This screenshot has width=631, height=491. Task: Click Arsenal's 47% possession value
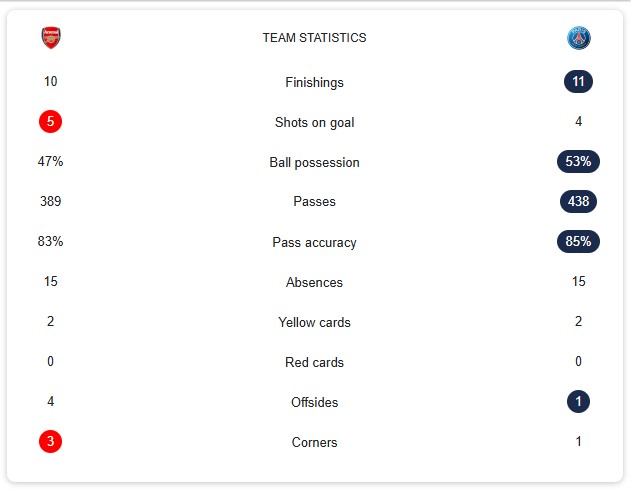point(50,161)
